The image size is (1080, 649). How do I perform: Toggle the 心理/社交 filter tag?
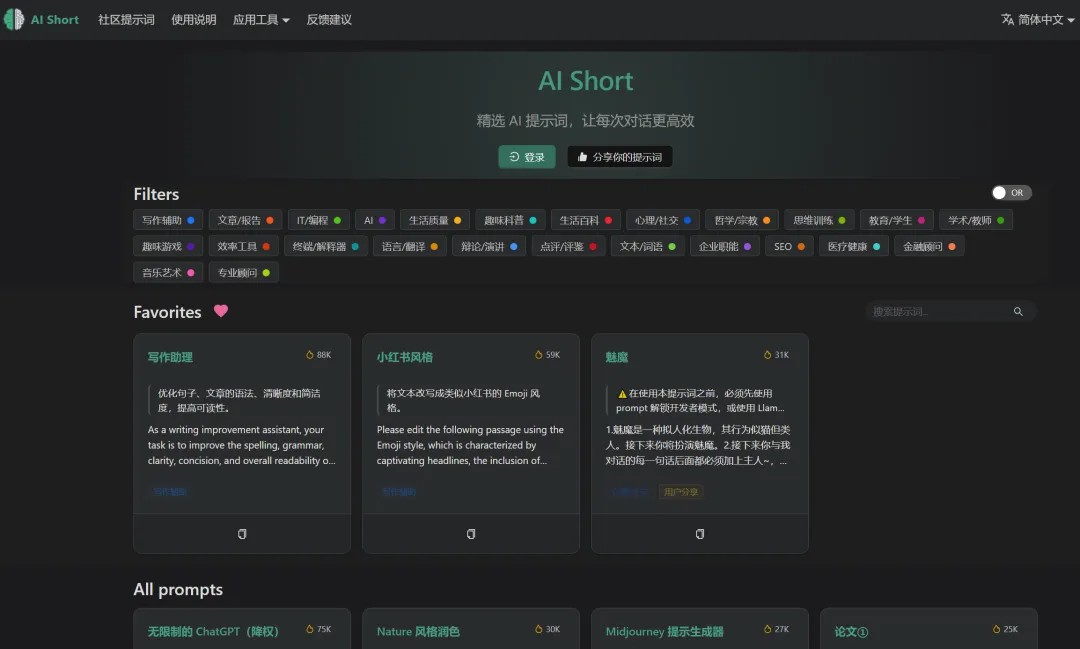tap(663, 220)
